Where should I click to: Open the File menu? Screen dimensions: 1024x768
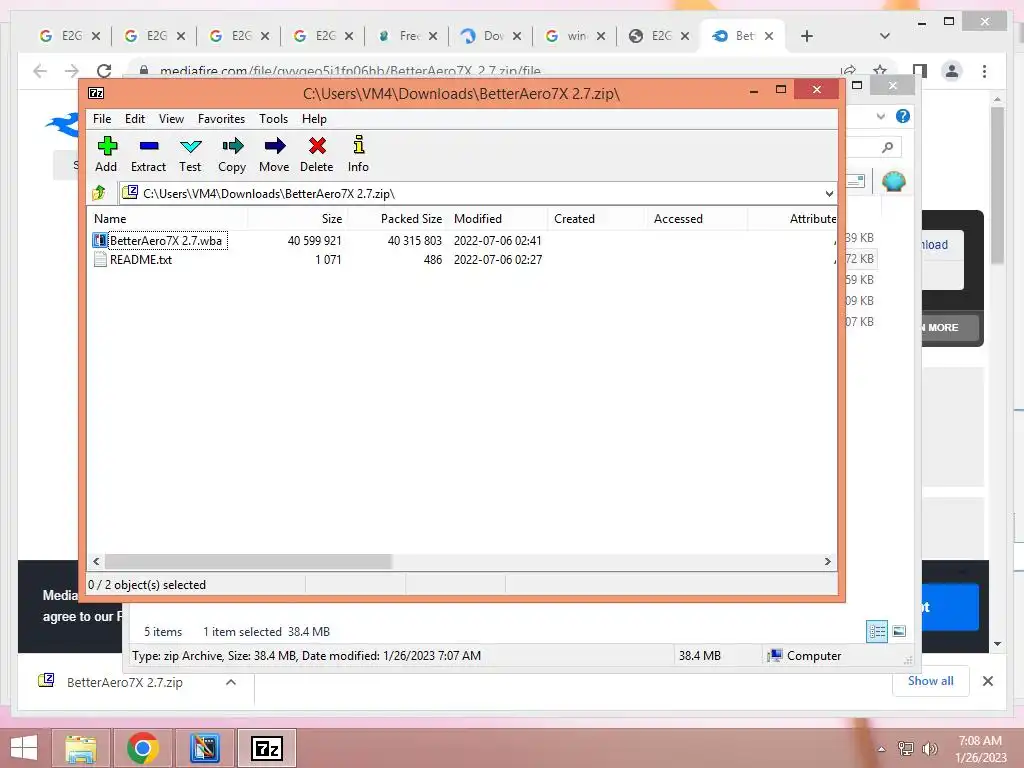tap(102, 119)
